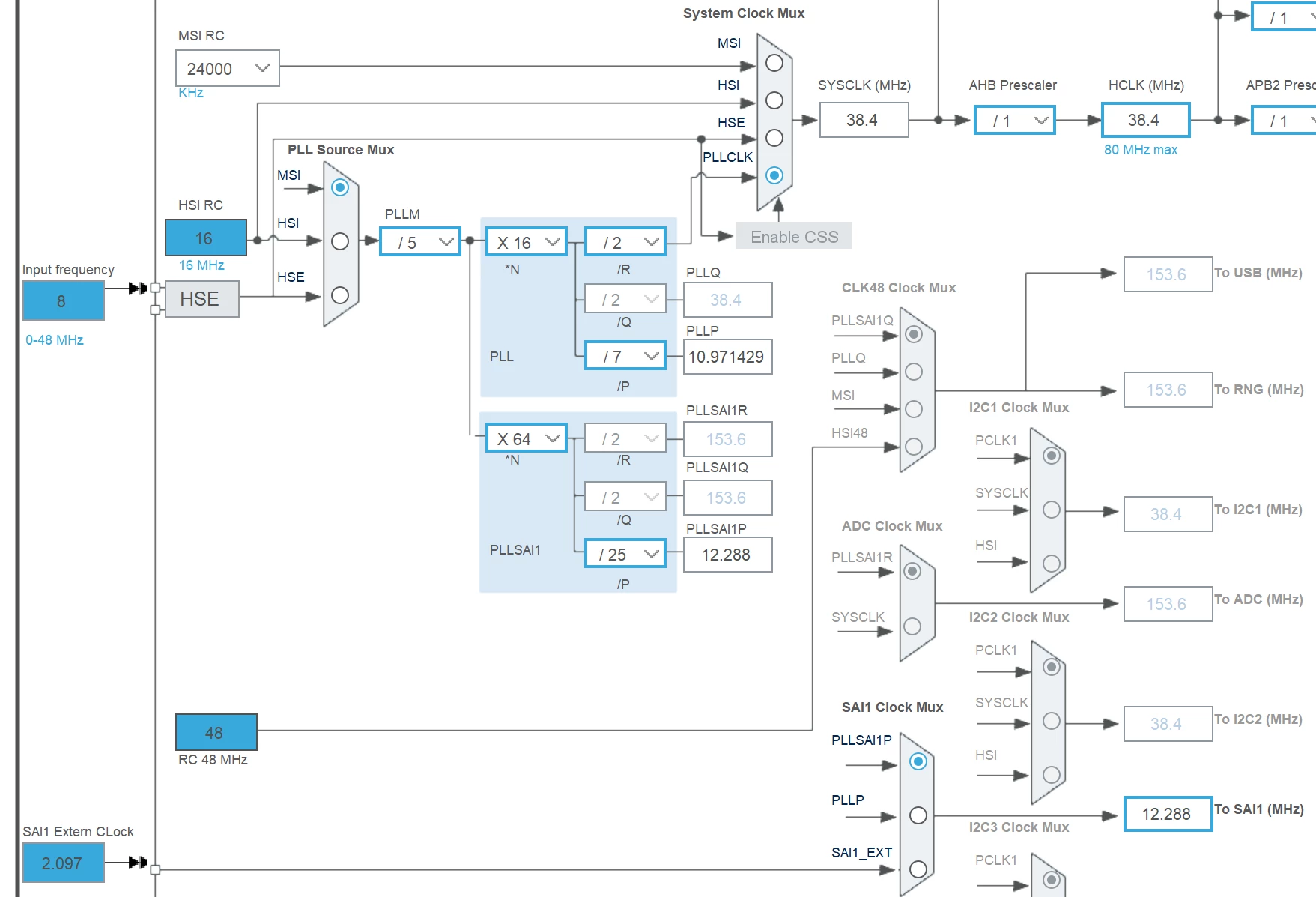Viewport: 1316px width, 897px height.
Task: Click the Enable CSS button
Action: [794, 236]
